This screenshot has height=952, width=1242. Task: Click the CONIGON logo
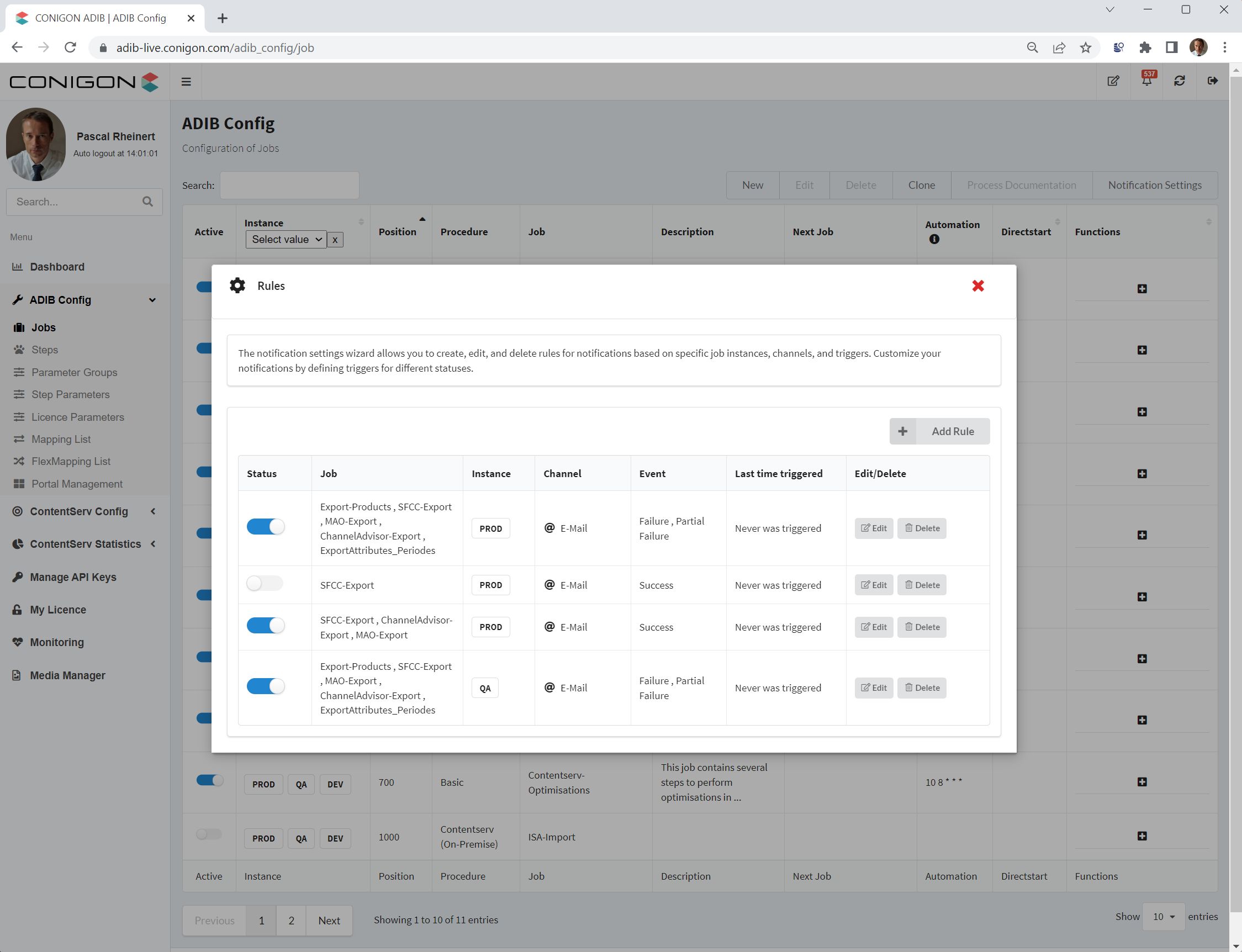(x=84, y=82)
